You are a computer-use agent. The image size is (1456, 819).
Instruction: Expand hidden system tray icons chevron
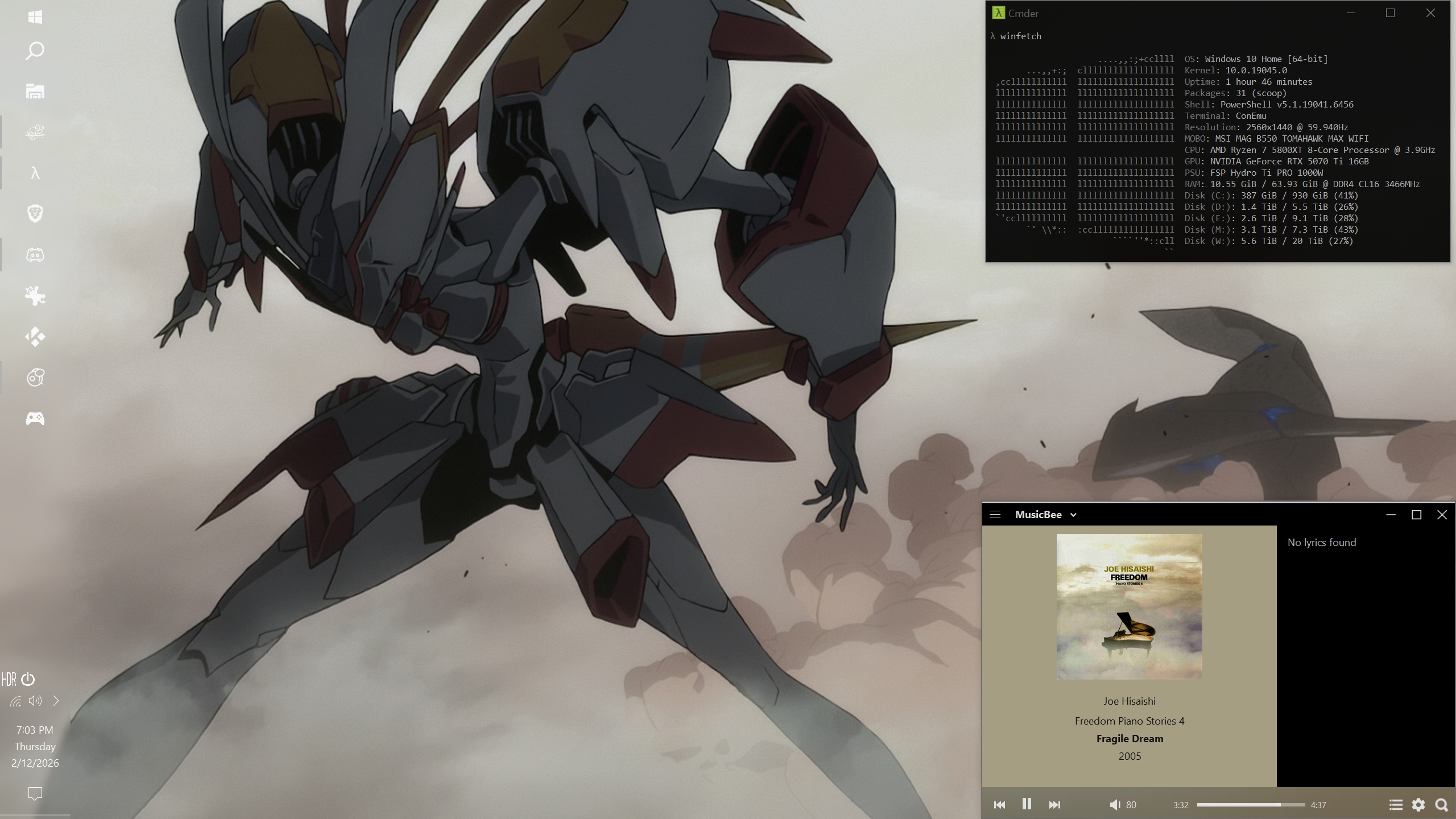pos(56,701)
